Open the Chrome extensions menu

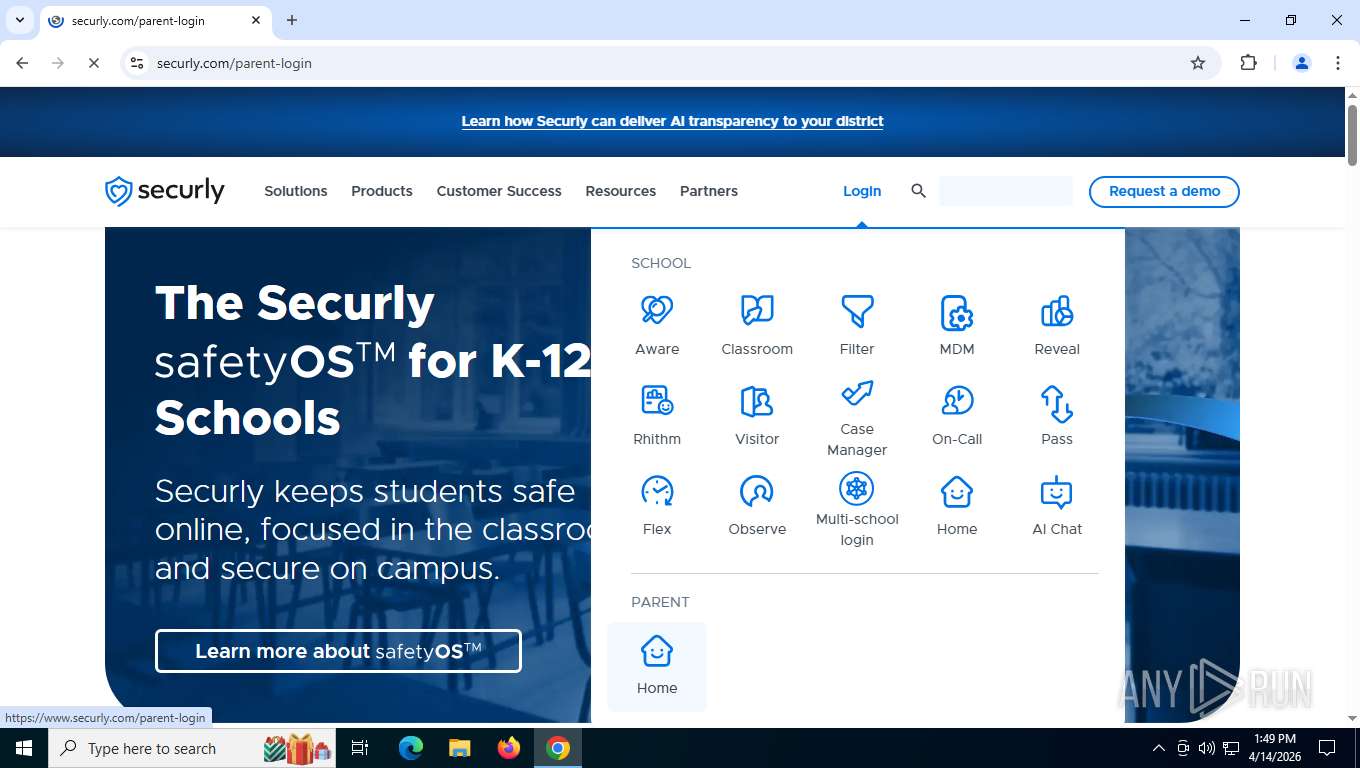click(1248, 63)
